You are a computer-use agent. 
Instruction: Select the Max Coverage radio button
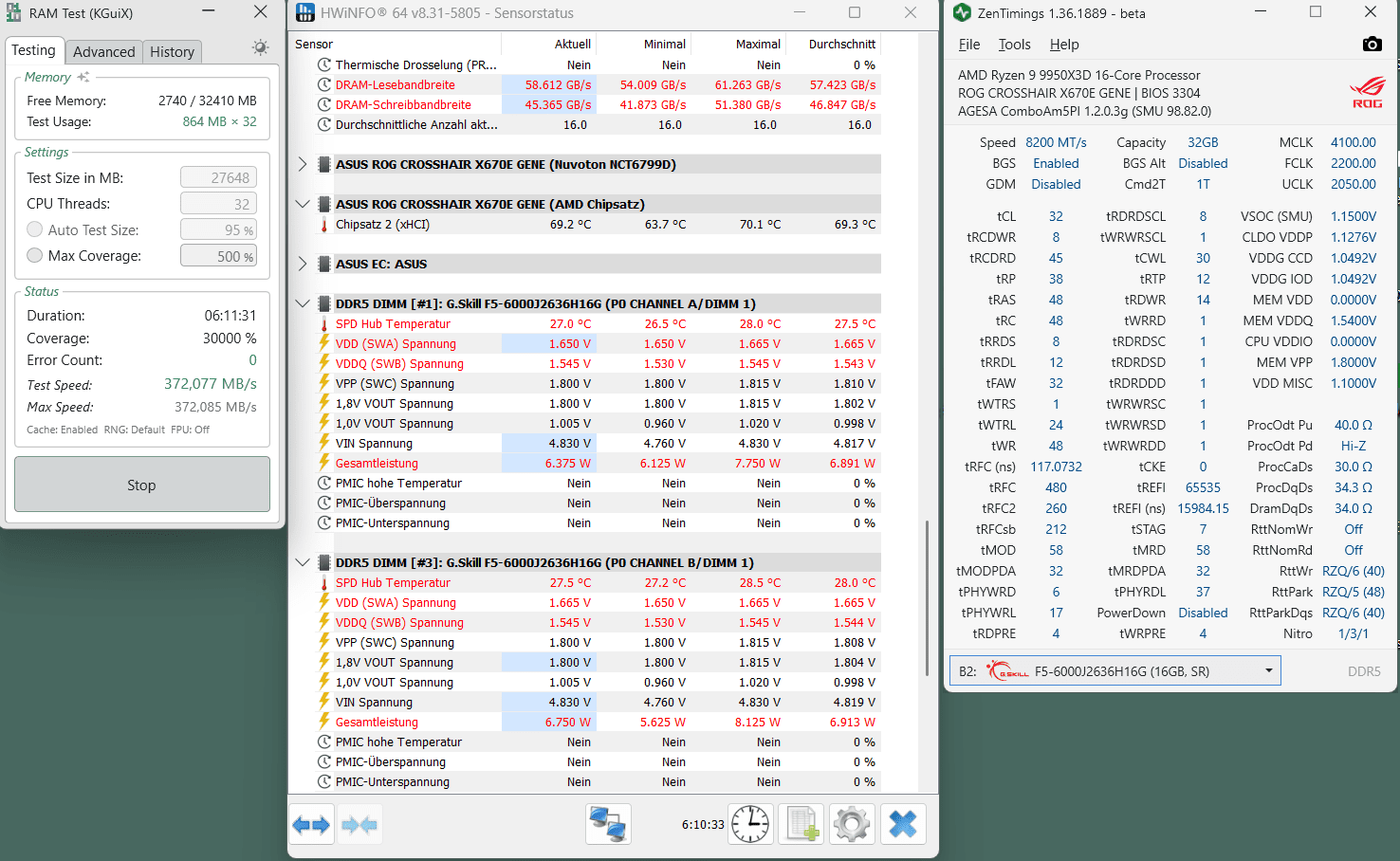point(35,255)
